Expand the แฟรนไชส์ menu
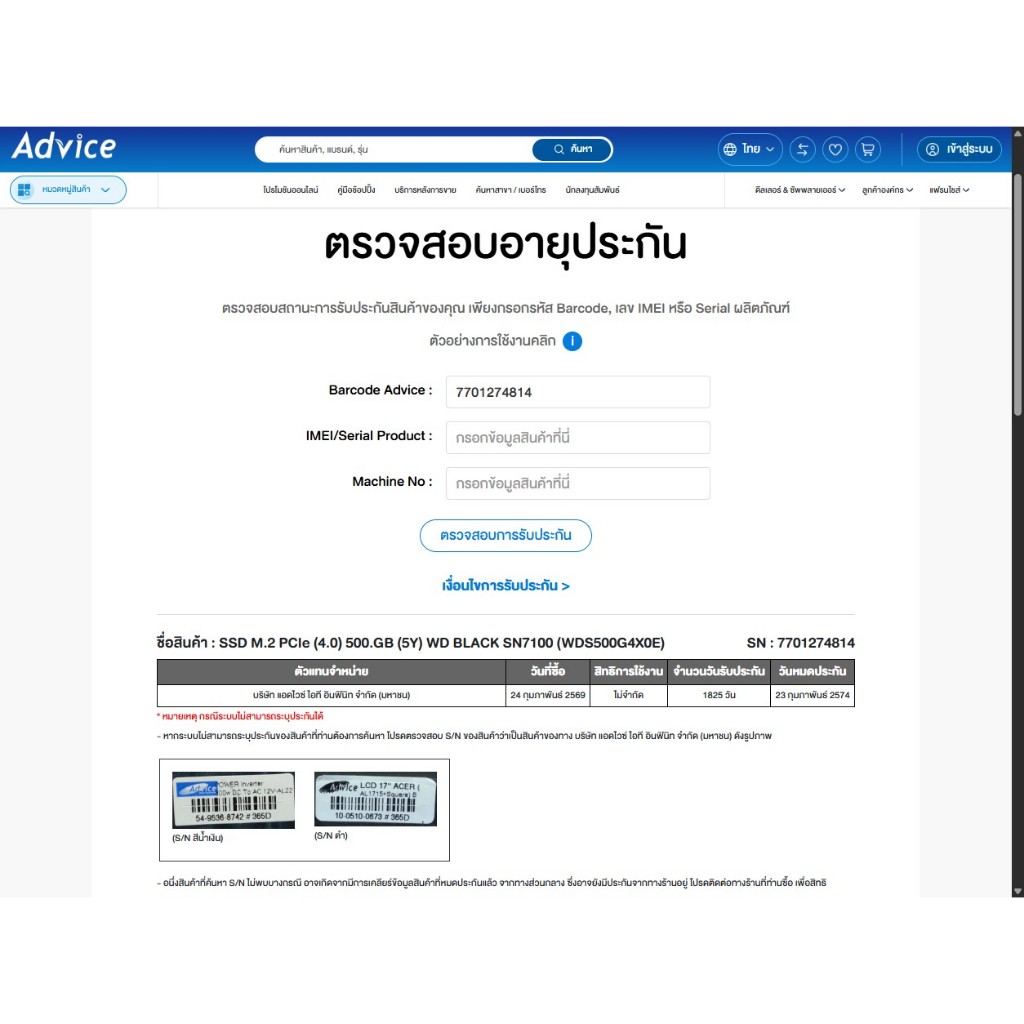 949,190
